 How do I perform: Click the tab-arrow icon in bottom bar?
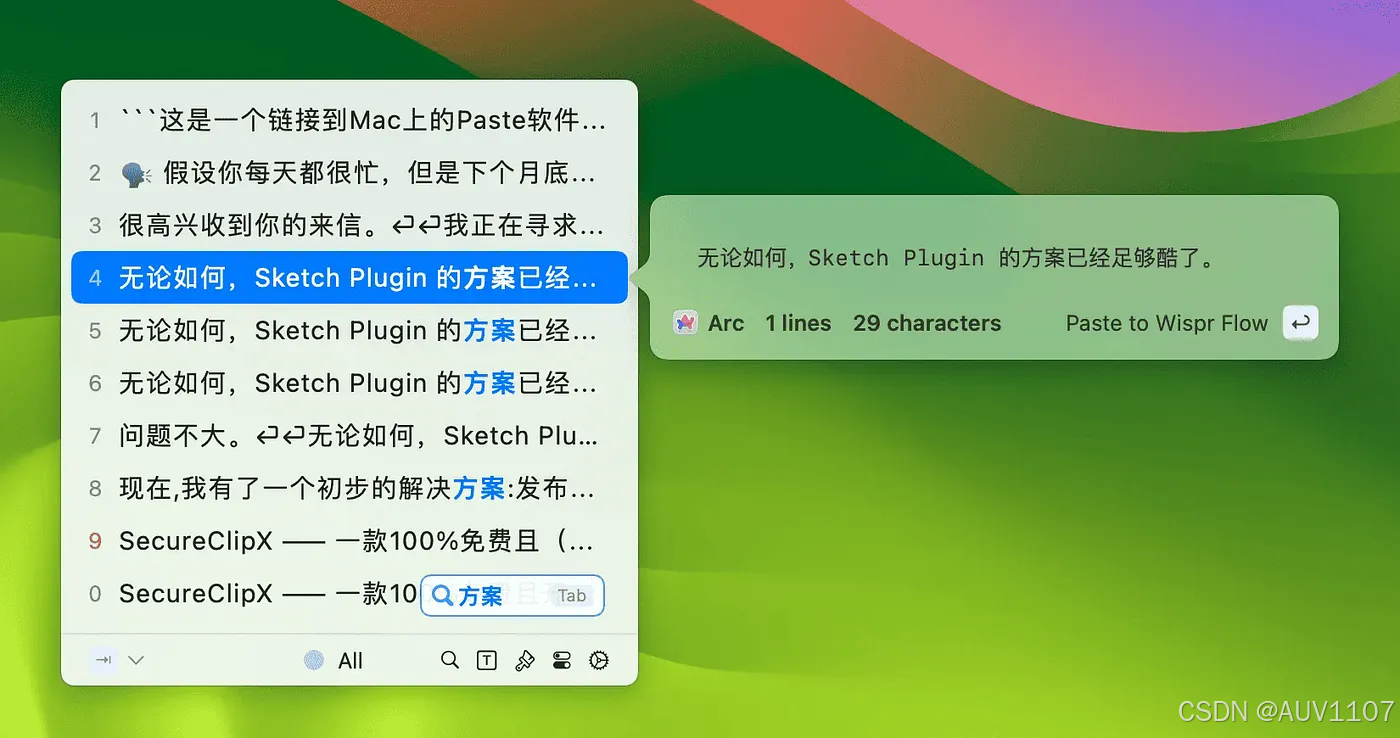(x=104, y=660)
